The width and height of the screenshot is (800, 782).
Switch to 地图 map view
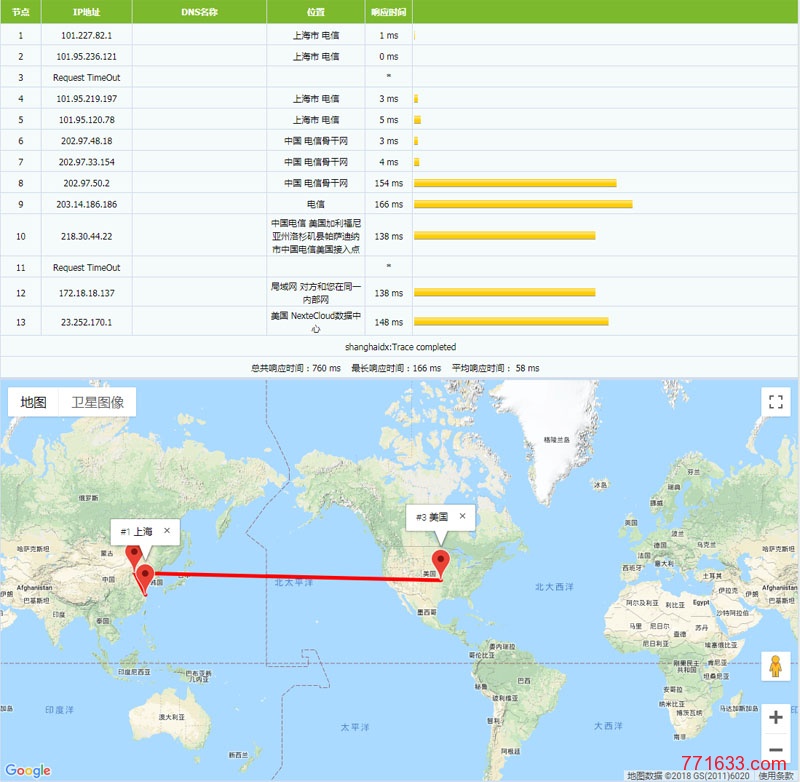point(33,402)
